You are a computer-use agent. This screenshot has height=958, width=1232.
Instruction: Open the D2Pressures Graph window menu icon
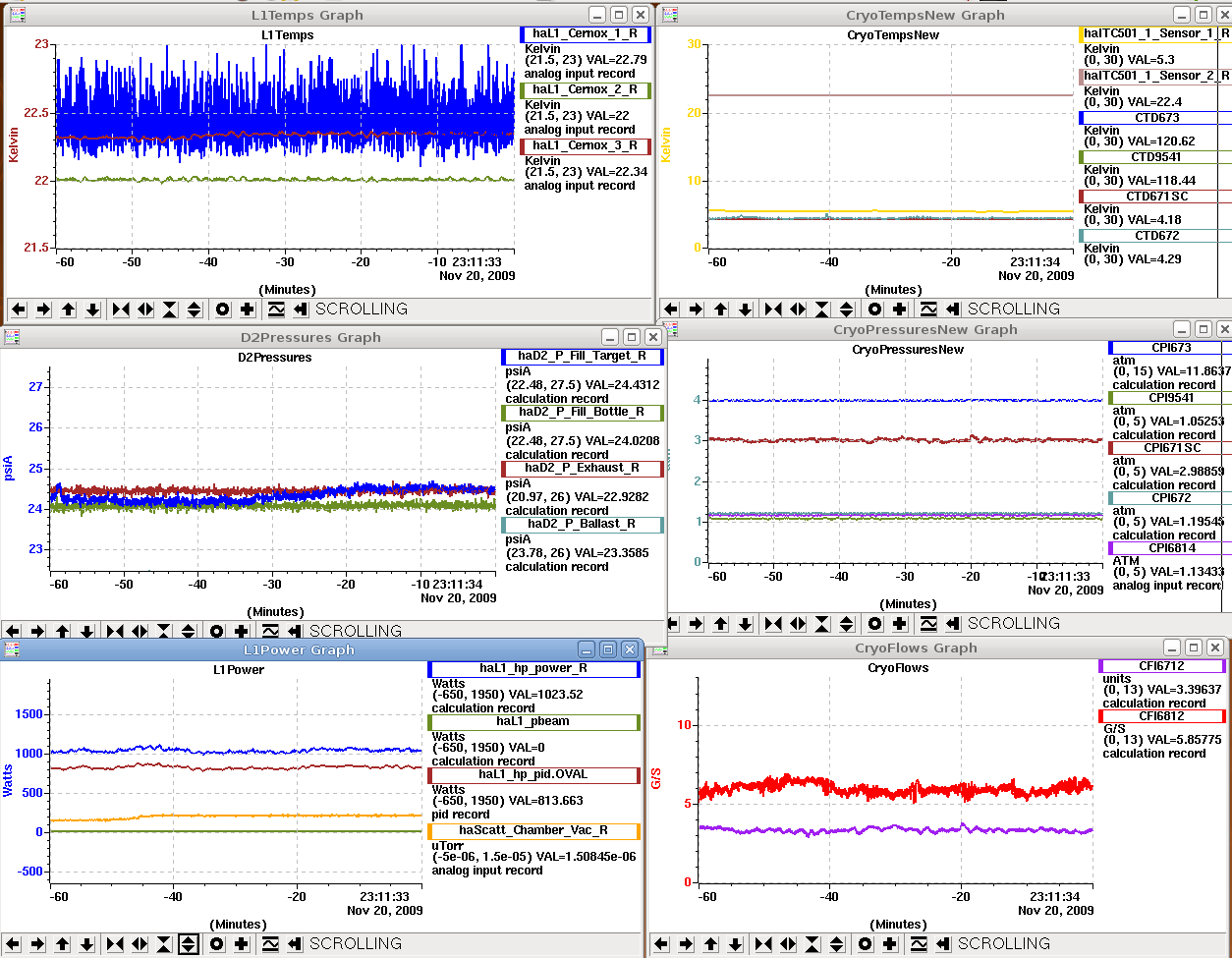pos(11,337)
